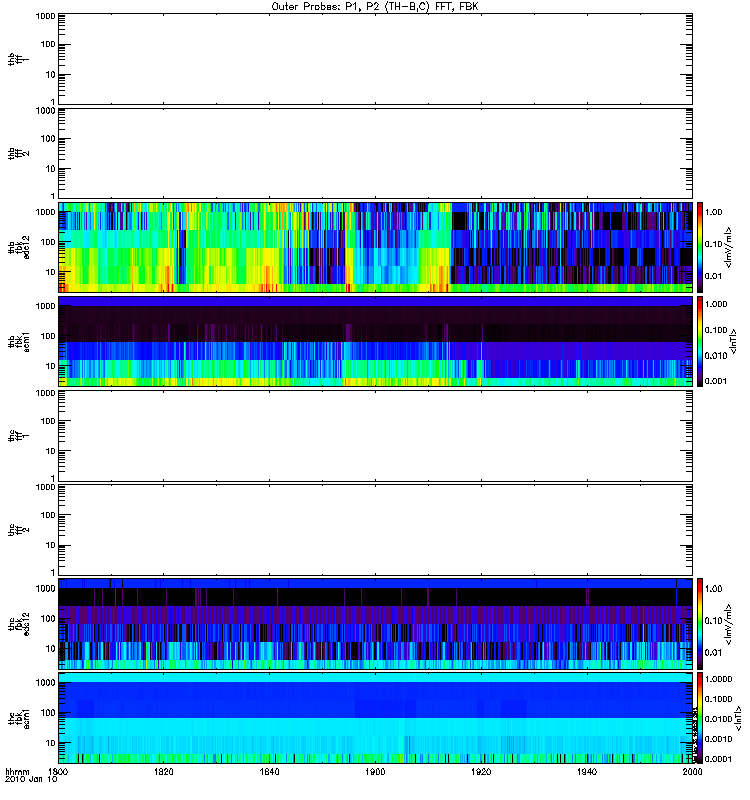Click '0.0001' on the thc scm1 color scale
The image size is (750, 800).
click(x=718, y=759)
